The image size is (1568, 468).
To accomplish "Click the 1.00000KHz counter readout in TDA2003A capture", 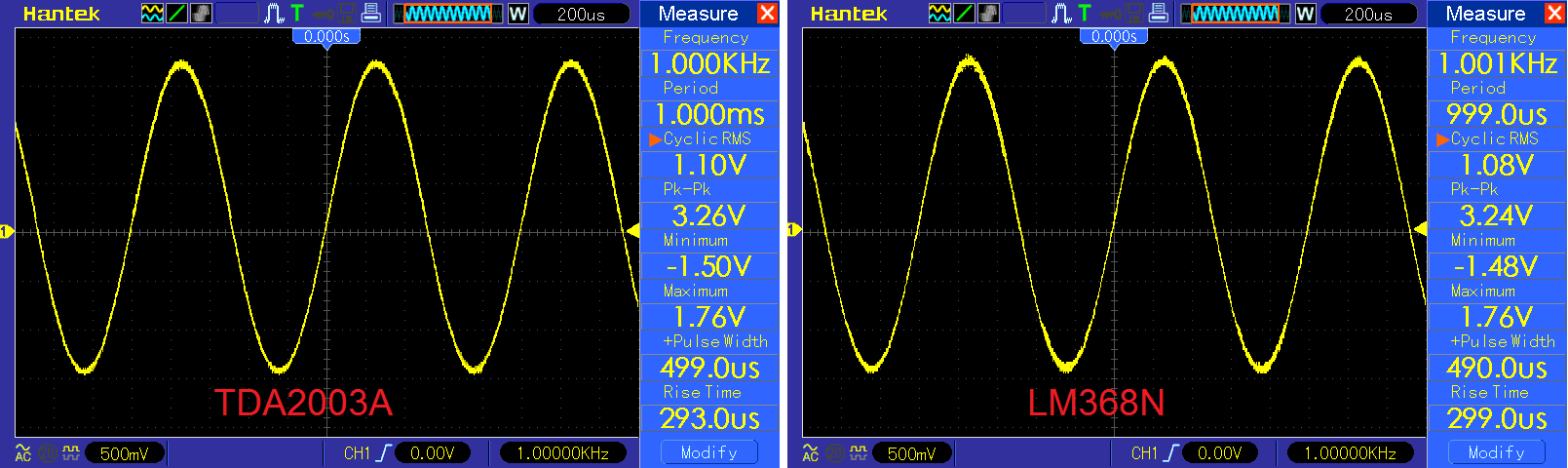I will (x=563, y=453).
